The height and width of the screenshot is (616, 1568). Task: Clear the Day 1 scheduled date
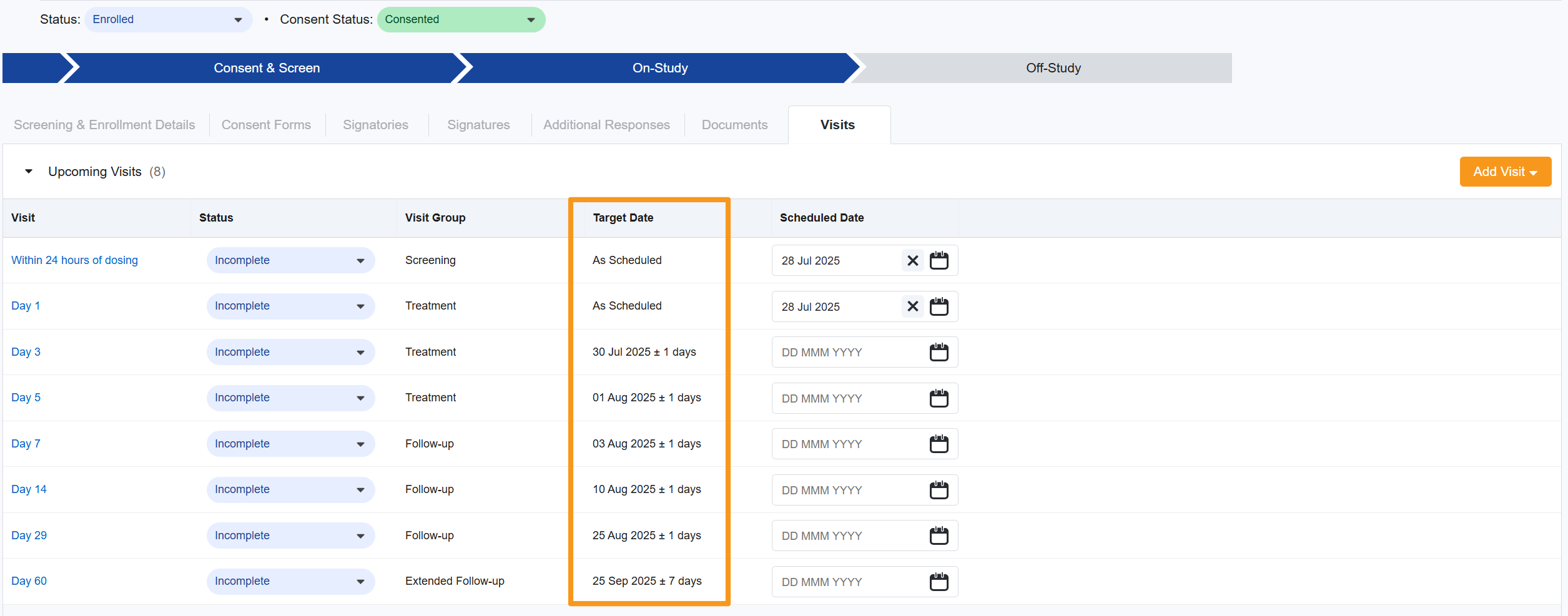point(912,306)
